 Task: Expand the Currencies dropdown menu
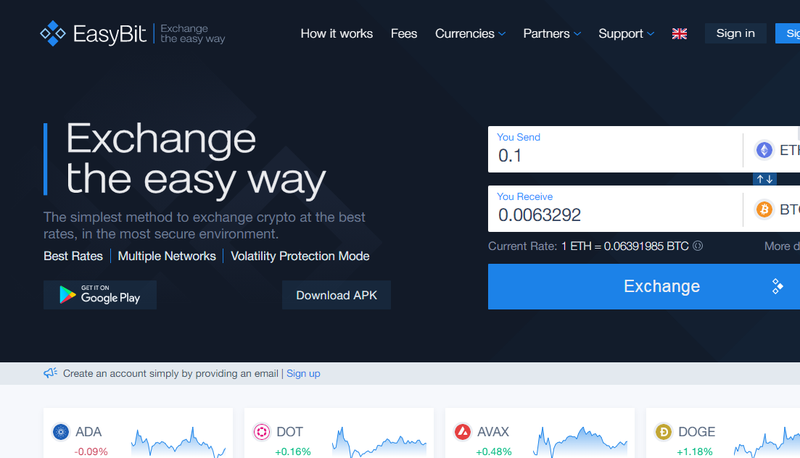click(470, 34)
